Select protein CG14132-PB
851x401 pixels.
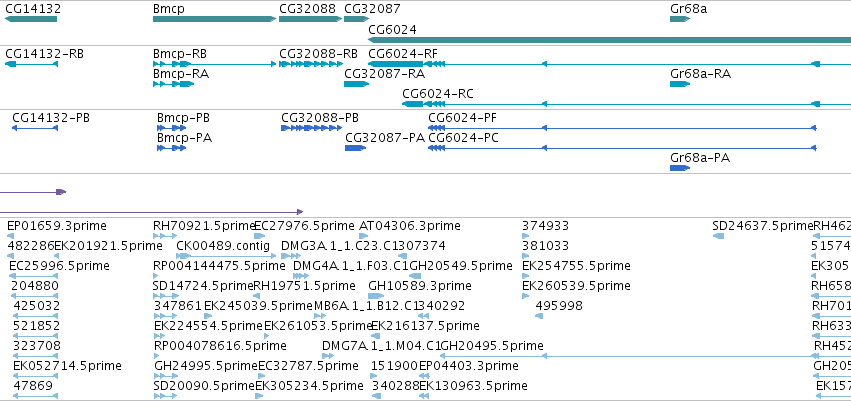[x=35, y=128]
